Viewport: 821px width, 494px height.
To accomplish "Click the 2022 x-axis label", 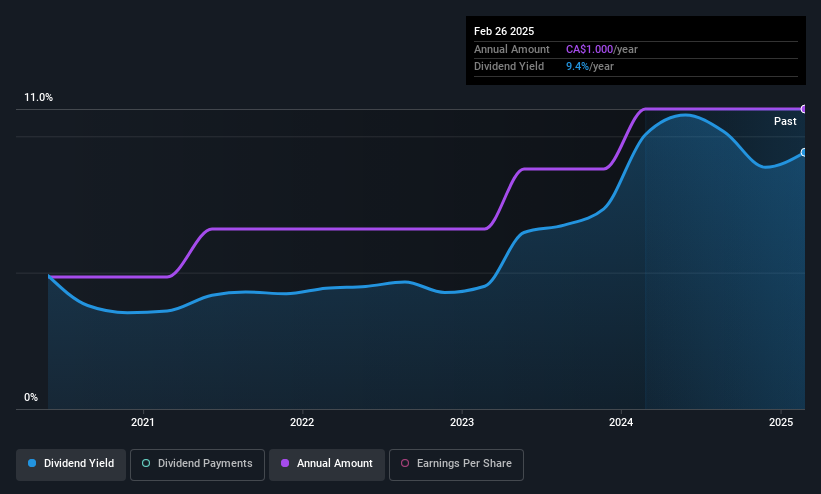I will point(302,422).
